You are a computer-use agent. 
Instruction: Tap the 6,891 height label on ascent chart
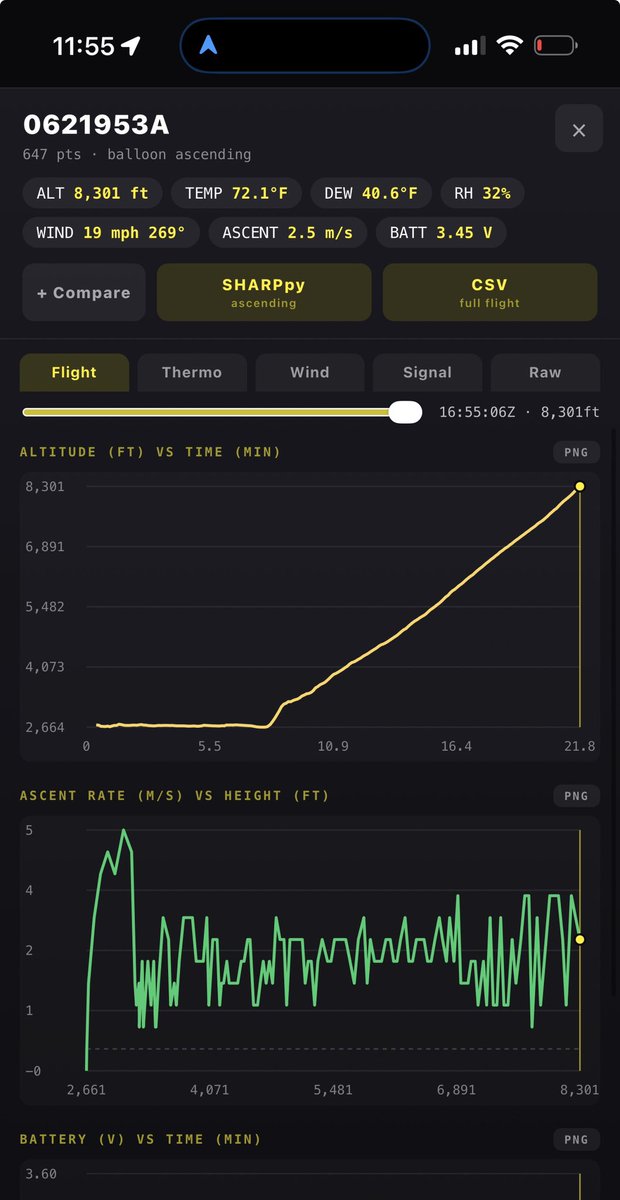(457, 1090)
